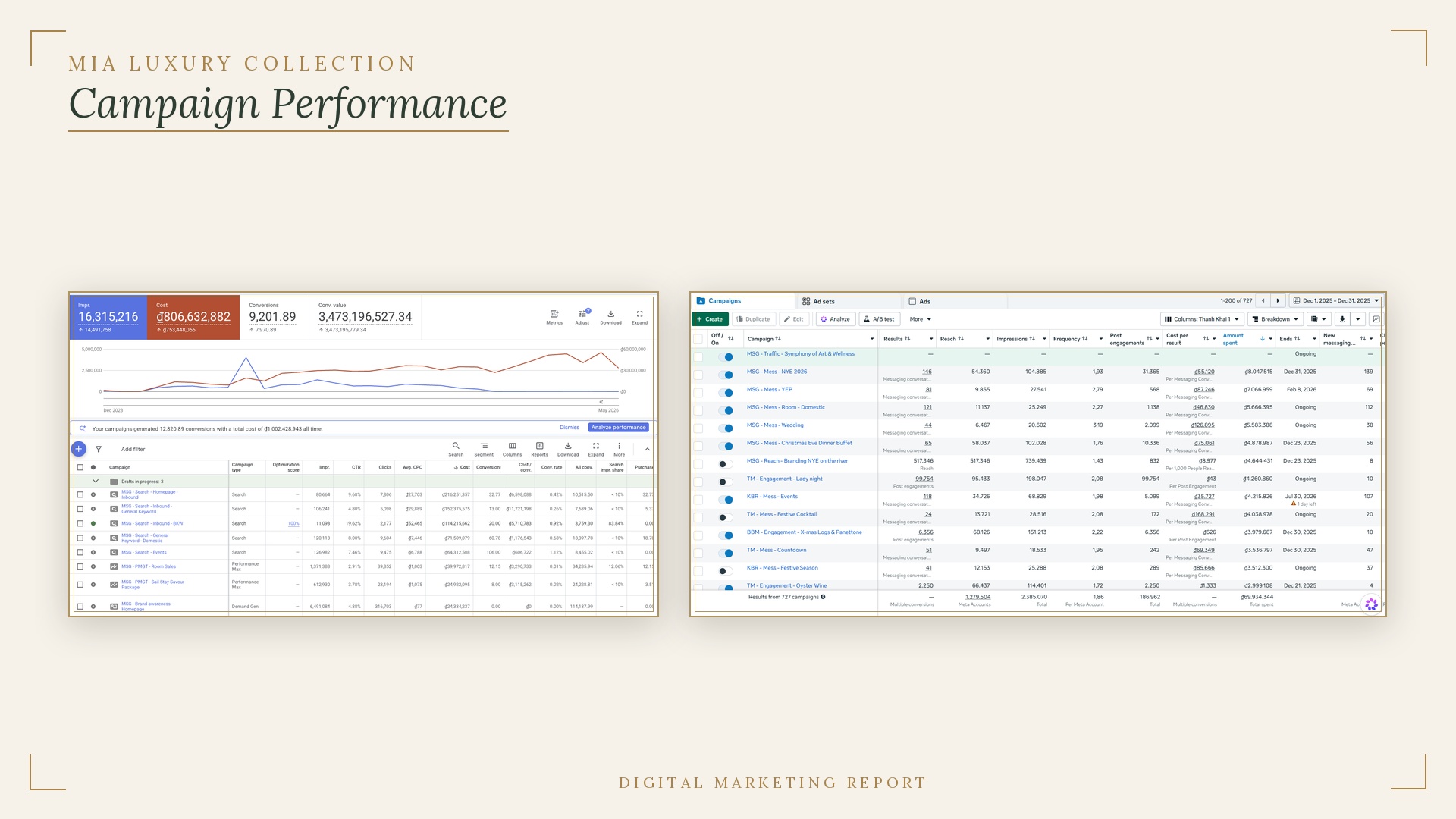The image size is (1456, 819).
Task: Check the box for MSG - PMGT - Room Sales
Action: tap(80, 566)
